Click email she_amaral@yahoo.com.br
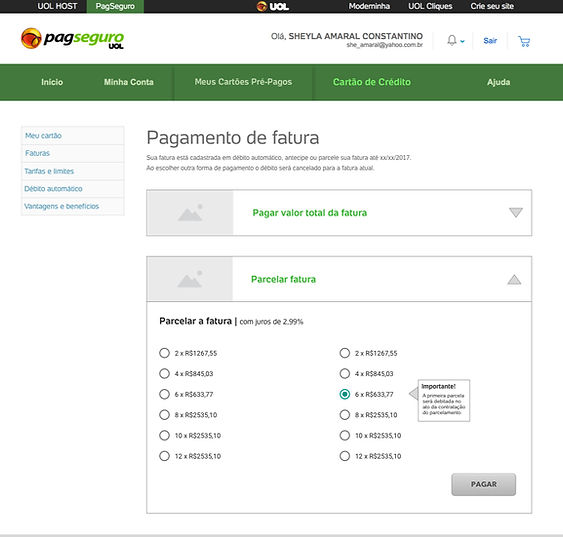Viewport: 563px width, 537px height. coord(385,45)
